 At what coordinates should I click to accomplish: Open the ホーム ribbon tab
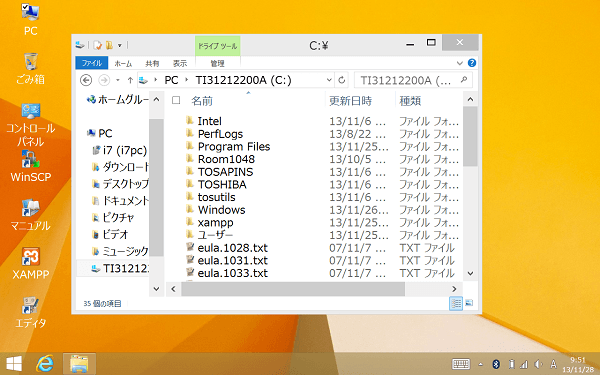point(123,64)
